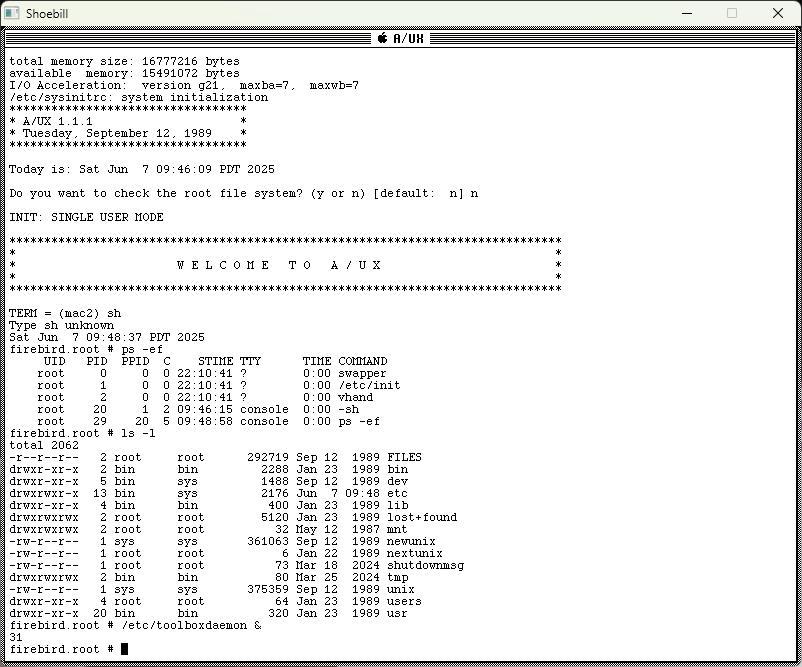This screenshot has height=667, width=802.
Task: Click the '-sh' process command in ps output
Action: 348,410
